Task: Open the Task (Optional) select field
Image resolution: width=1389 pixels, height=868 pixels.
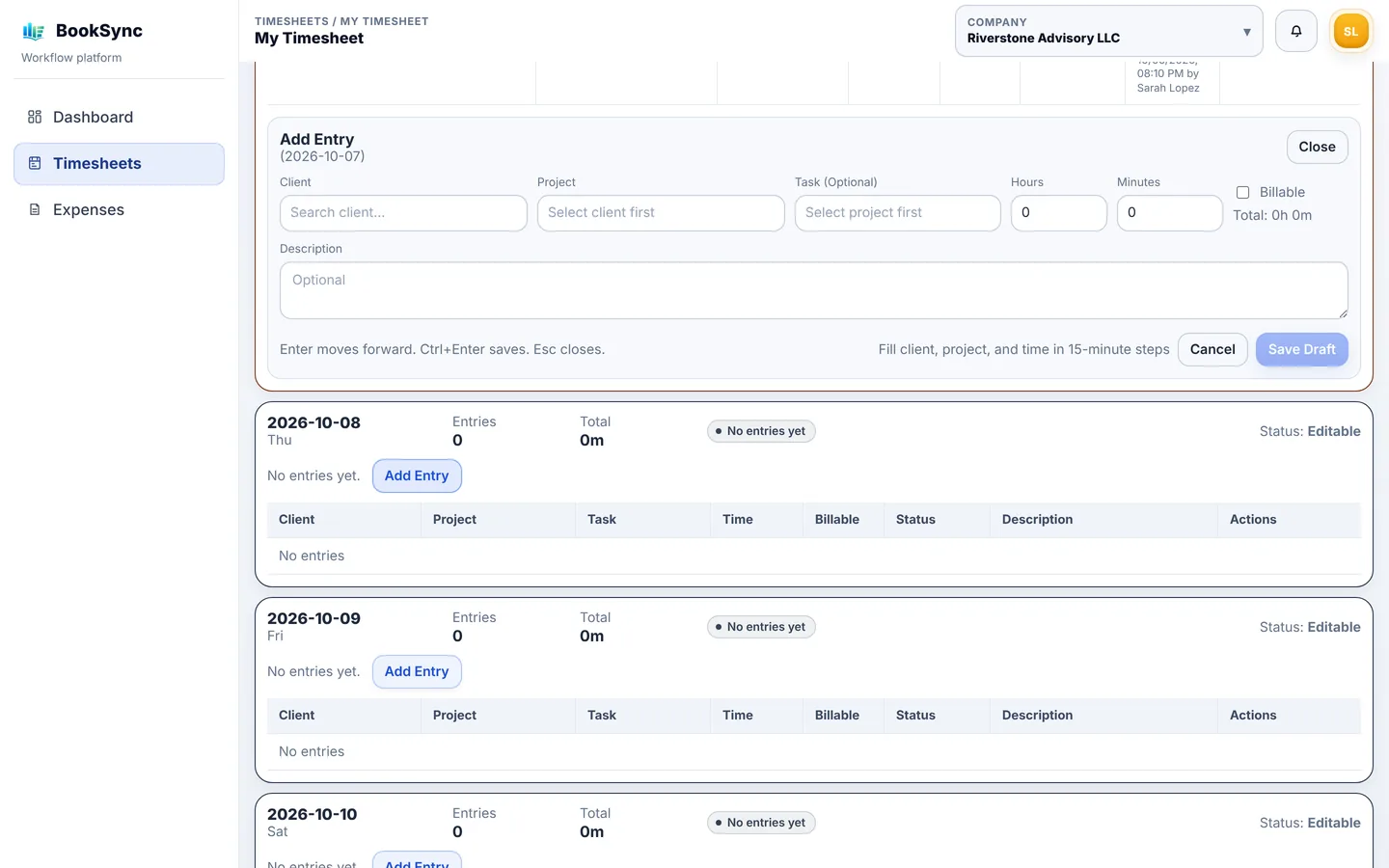Action: (x=897, y=213)
